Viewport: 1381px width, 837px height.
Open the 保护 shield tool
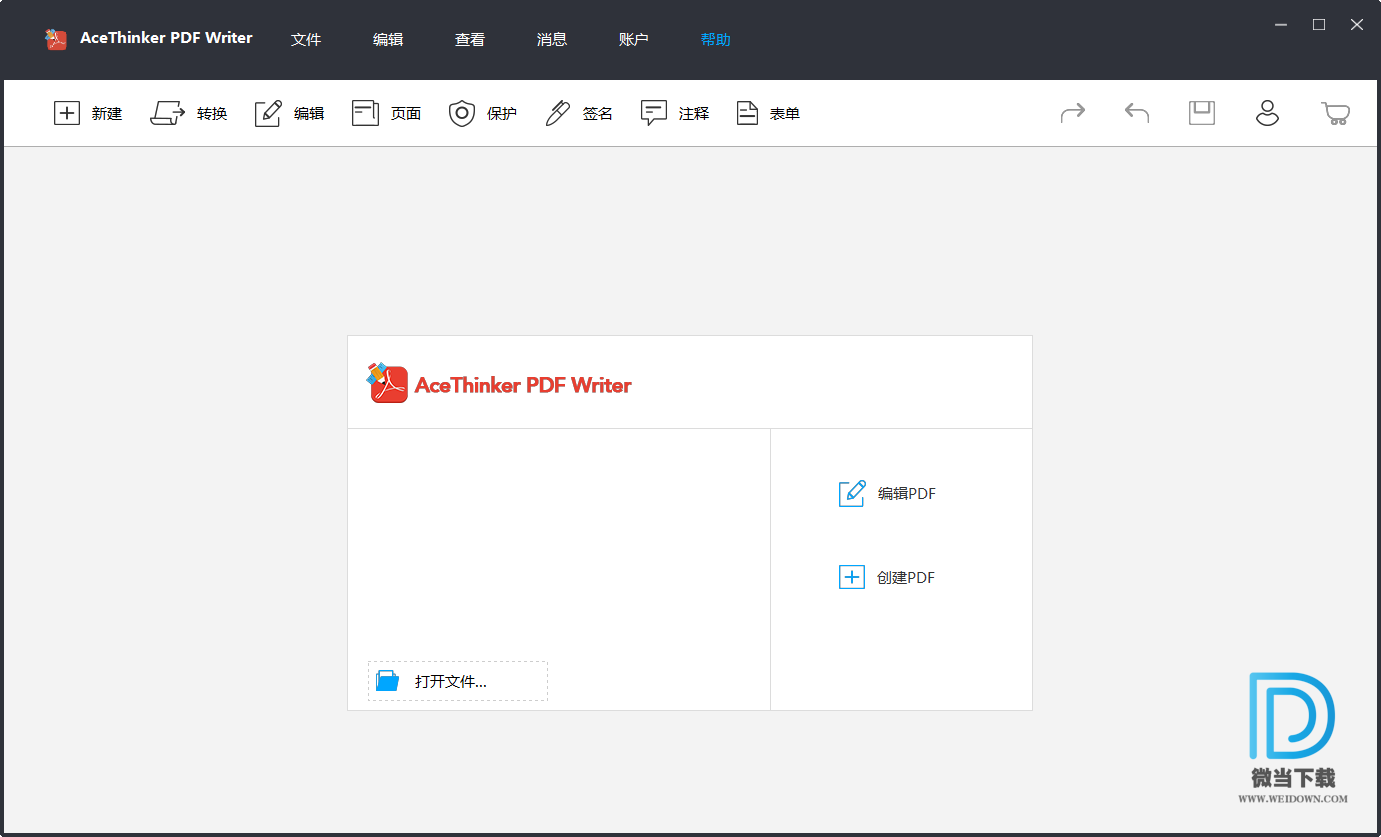click(483, 113)
